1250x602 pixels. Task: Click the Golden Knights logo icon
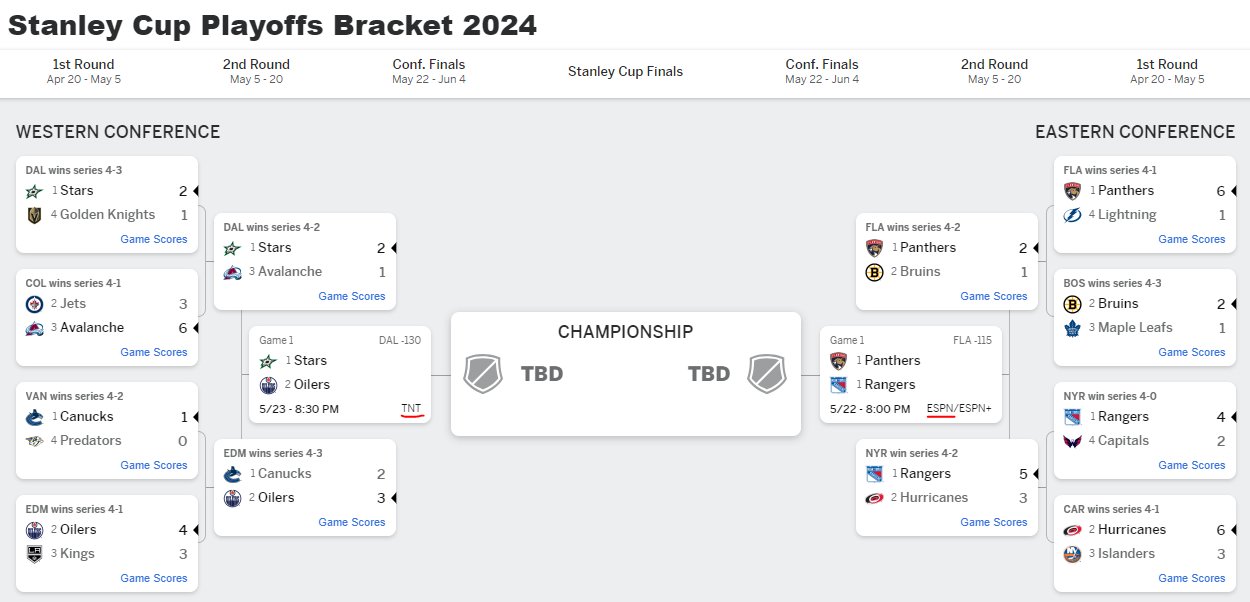[x=34, y=215]
